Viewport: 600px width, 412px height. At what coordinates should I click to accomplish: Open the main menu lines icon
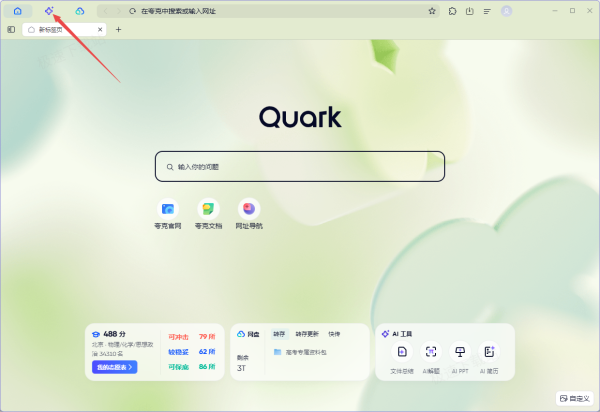[487, 11]
